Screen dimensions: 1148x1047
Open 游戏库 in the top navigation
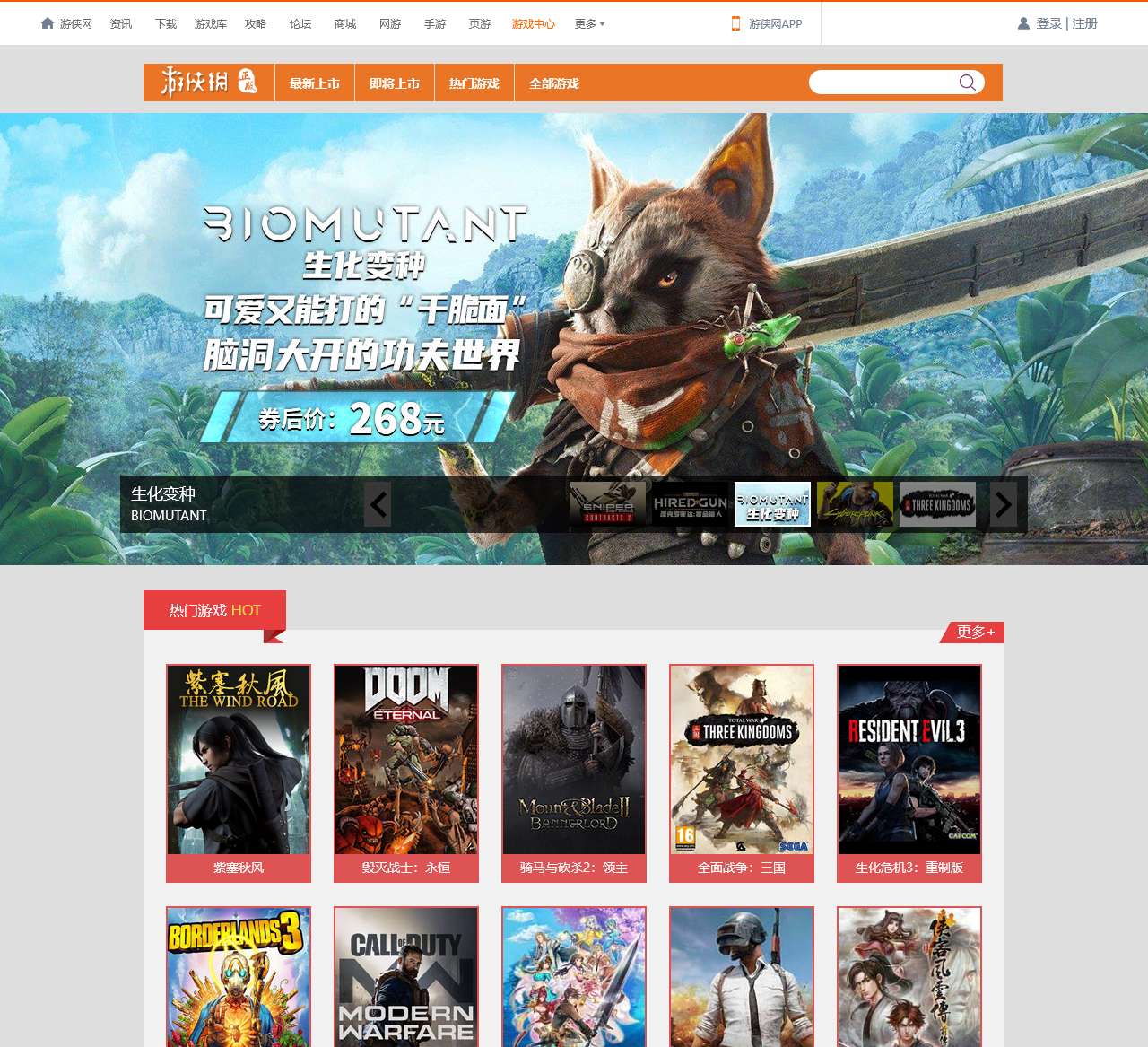(211, 24)
